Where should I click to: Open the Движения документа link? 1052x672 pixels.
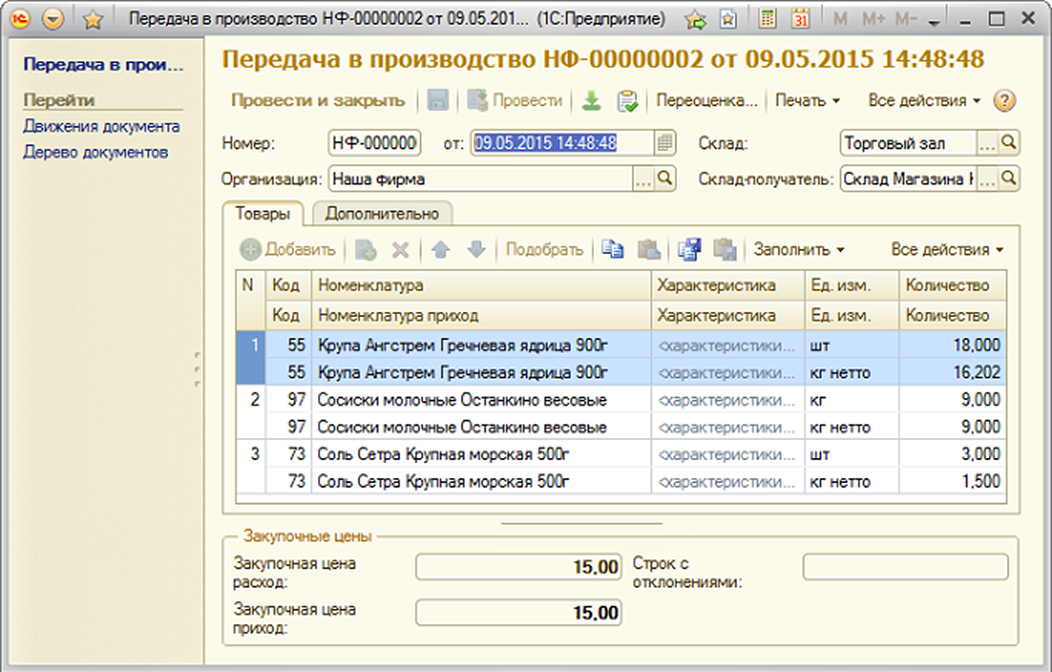101,127
